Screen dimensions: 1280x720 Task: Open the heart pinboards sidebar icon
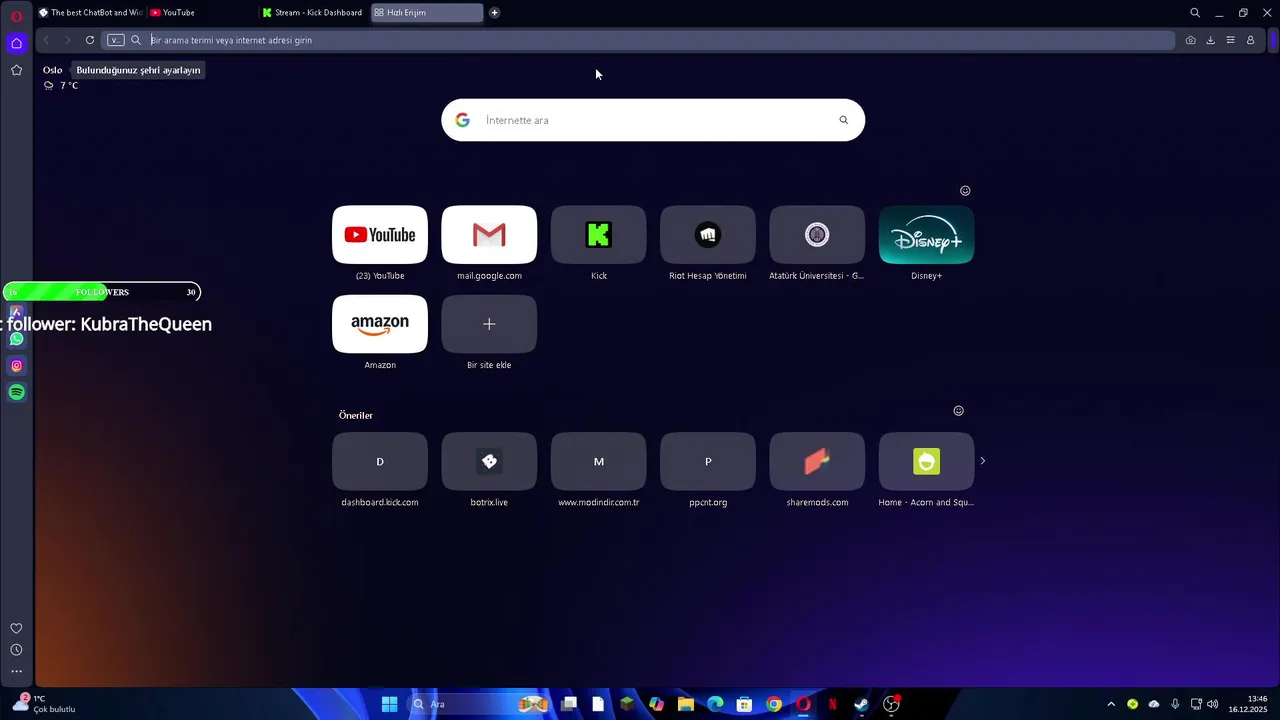pyautogui.click(x=16, y=628)
